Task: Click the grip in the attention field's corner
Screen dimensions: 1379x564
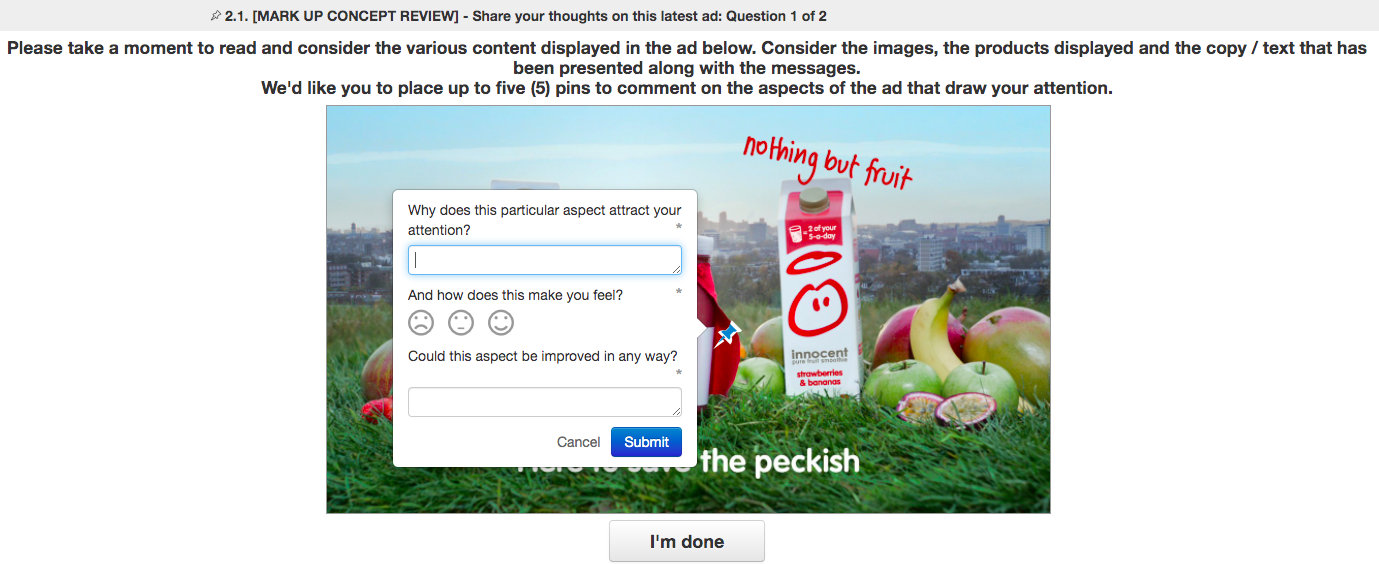Action: coord(676,269)
